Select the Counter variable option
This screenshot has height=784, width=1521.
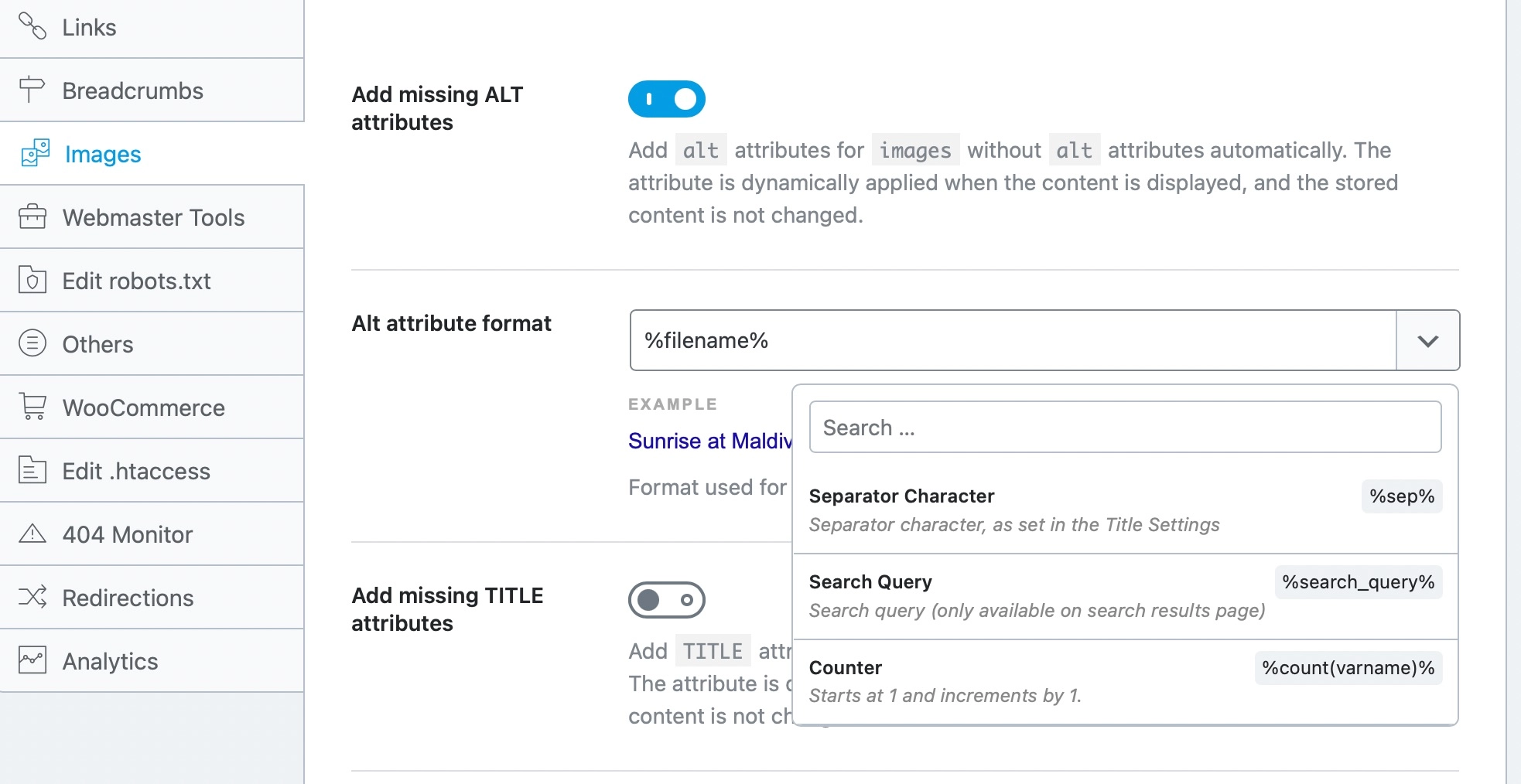[x=1125, y=681]
